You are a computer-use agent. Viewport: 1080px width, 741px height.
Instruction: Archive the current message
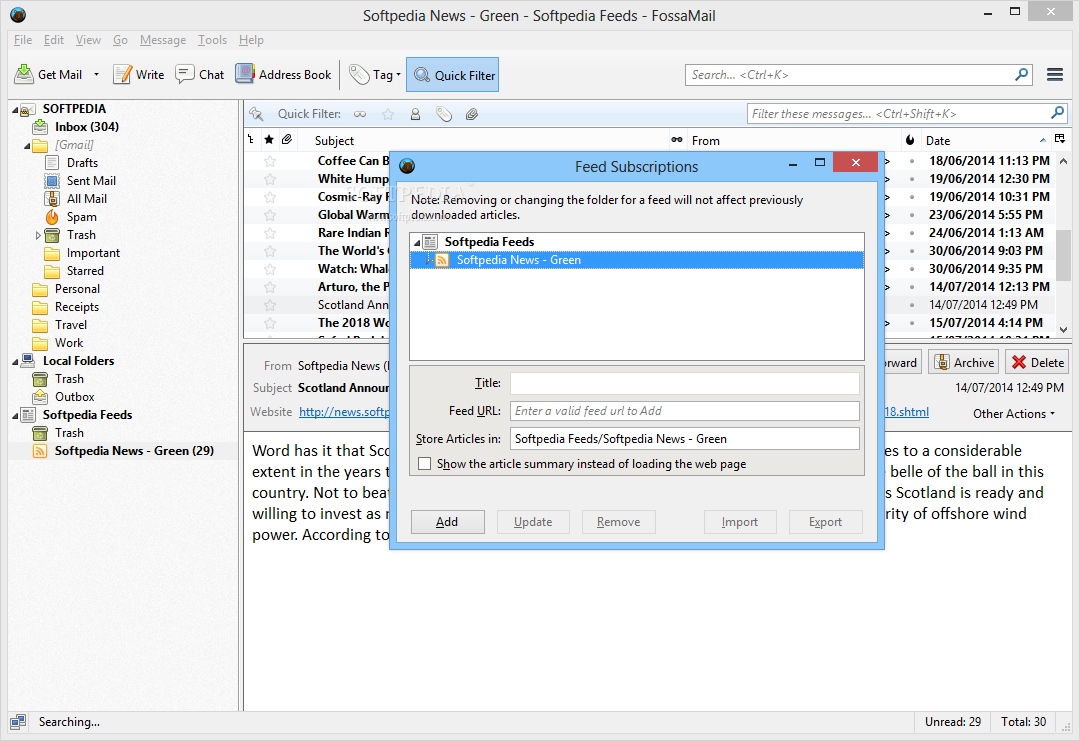pos(964,362)
